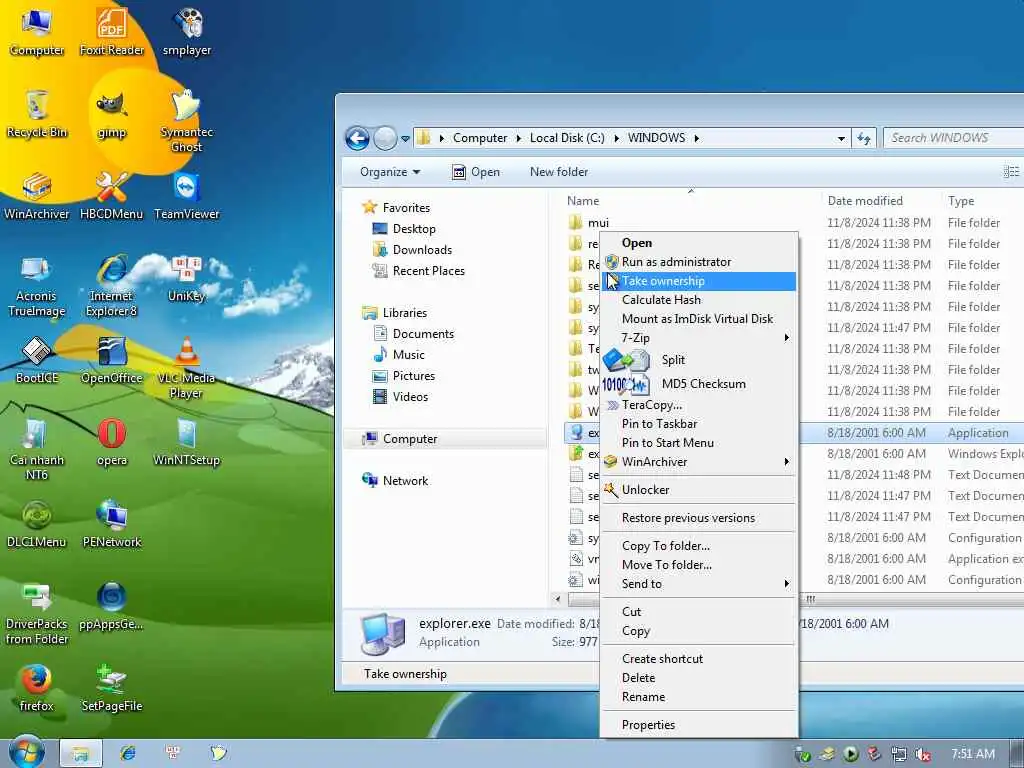Click Internet Explorer taskbar icon
The width and height of the screenshot is (1024, 768).
(x=127, y=753)
